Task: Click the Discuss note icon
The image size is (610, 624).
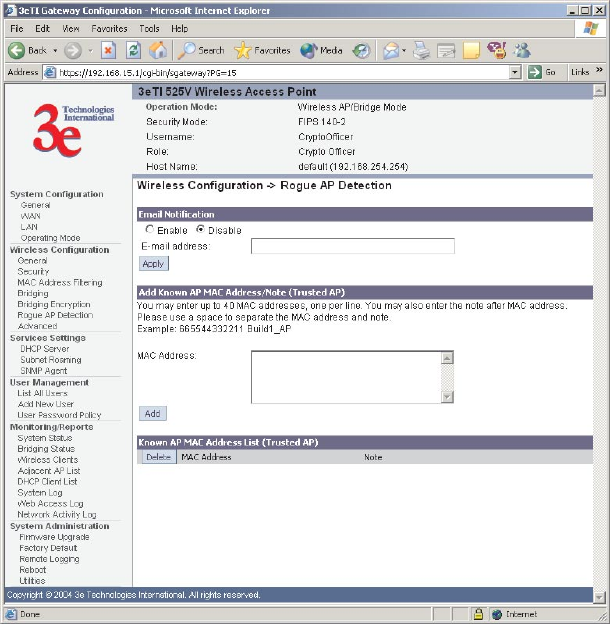Action: (x=471, y=51)
